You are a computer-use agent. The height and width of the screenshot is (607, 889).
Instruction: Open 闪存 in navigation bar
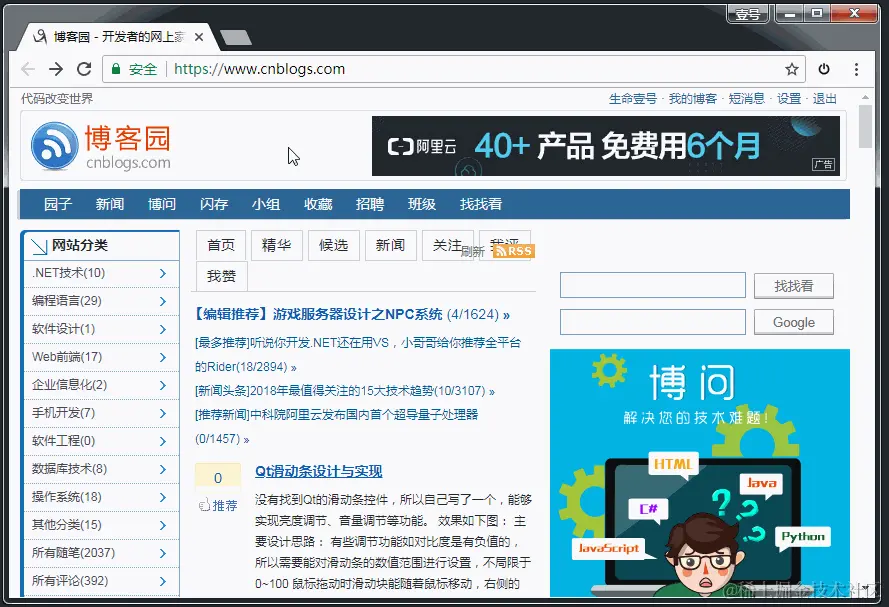[214, 204]
